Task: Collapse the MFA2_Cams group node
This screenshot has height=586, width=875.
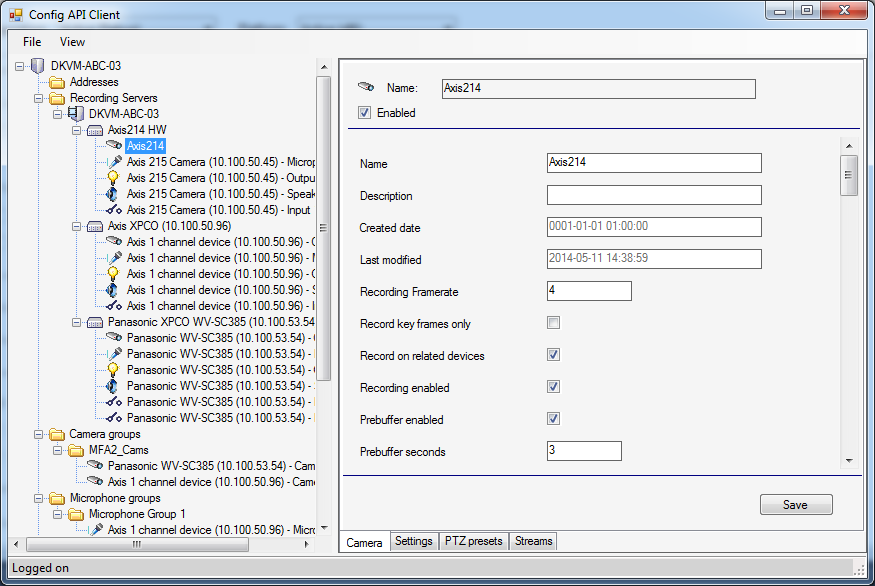Action: [57, 450]
